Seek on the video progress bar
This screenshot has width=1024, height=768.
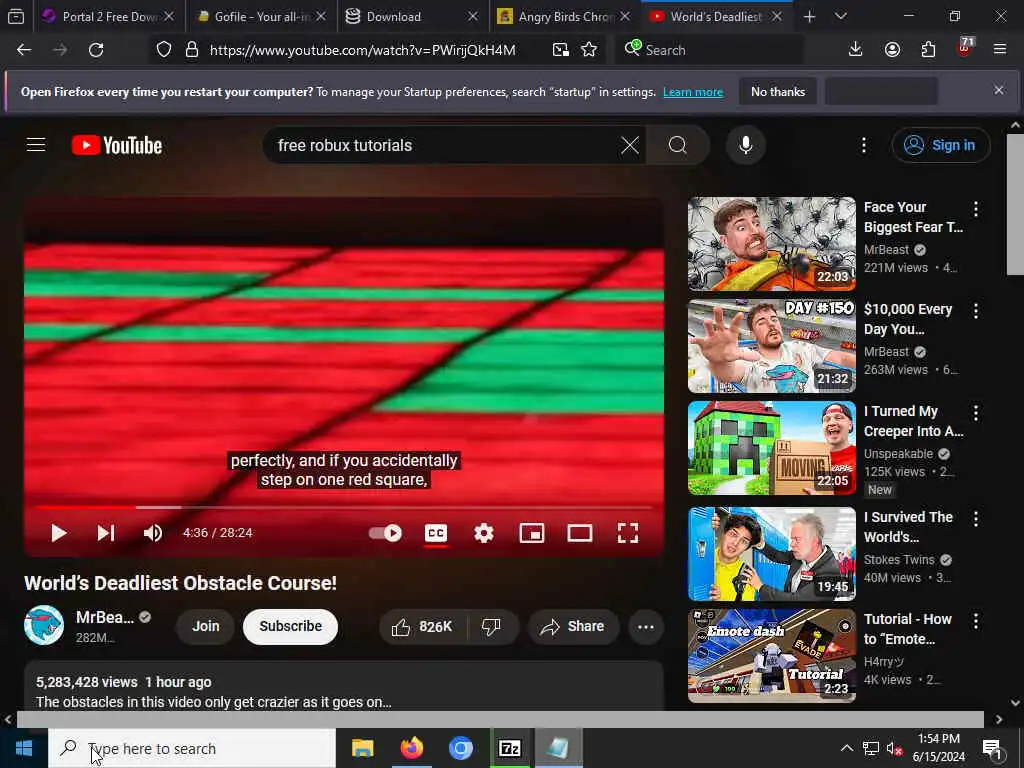click(344, 507)
